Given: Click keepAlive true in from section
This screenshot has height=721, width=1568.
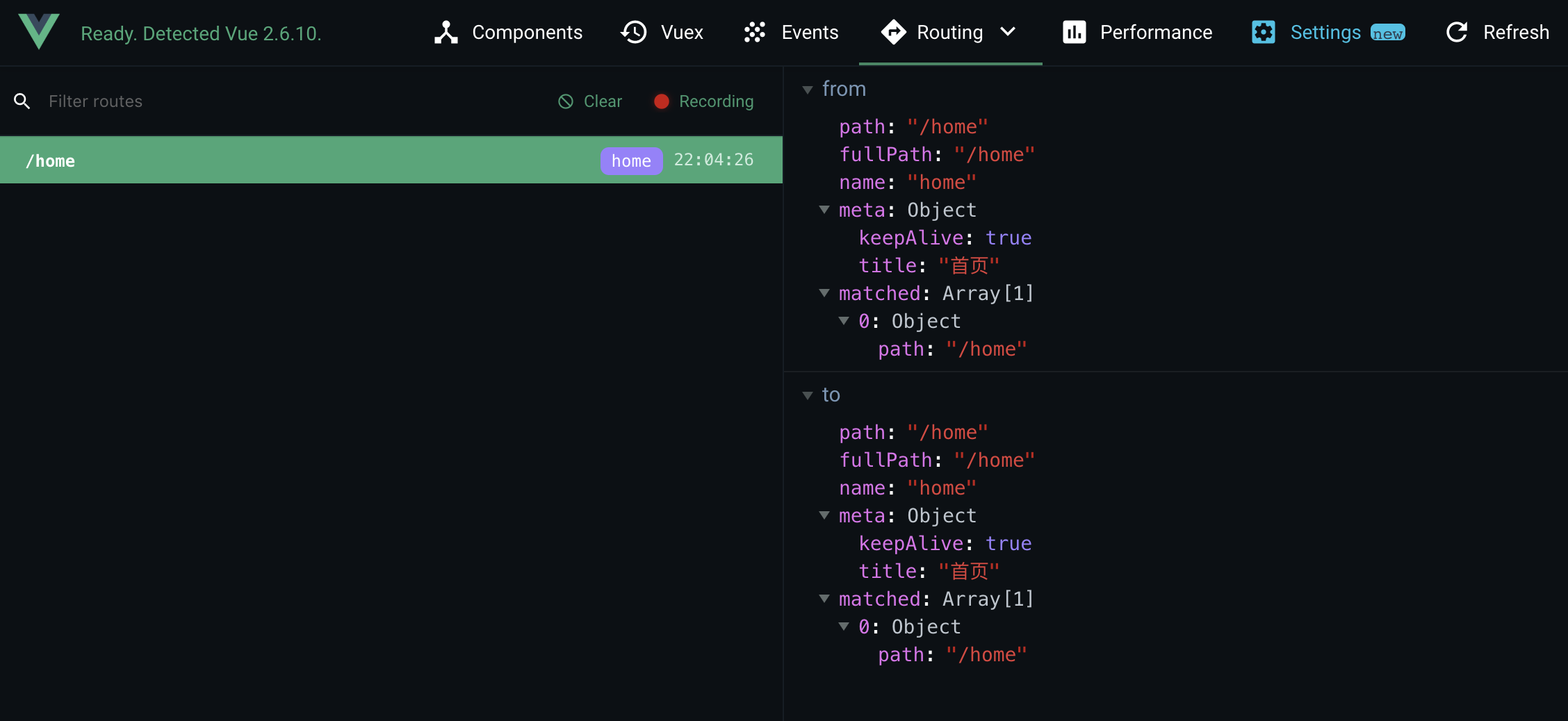Looking at the screenshot, I should [945, 238].
